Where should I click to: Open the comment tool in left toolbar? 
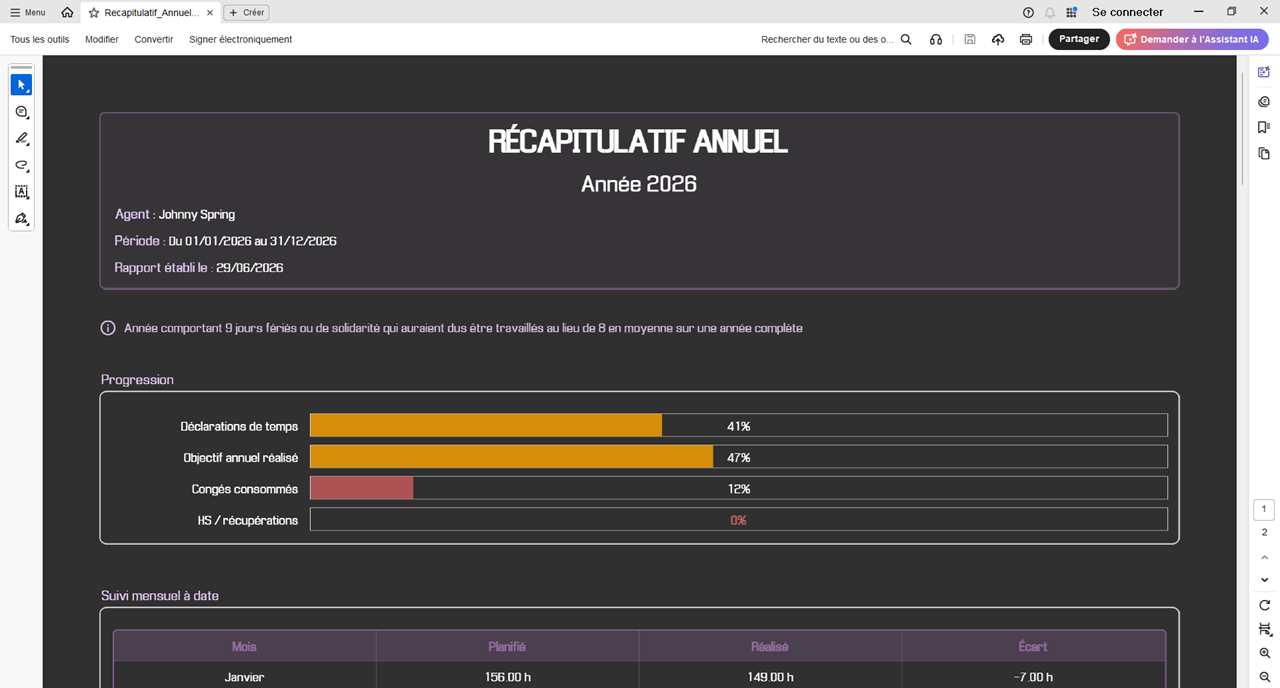(x=21, y=112)
